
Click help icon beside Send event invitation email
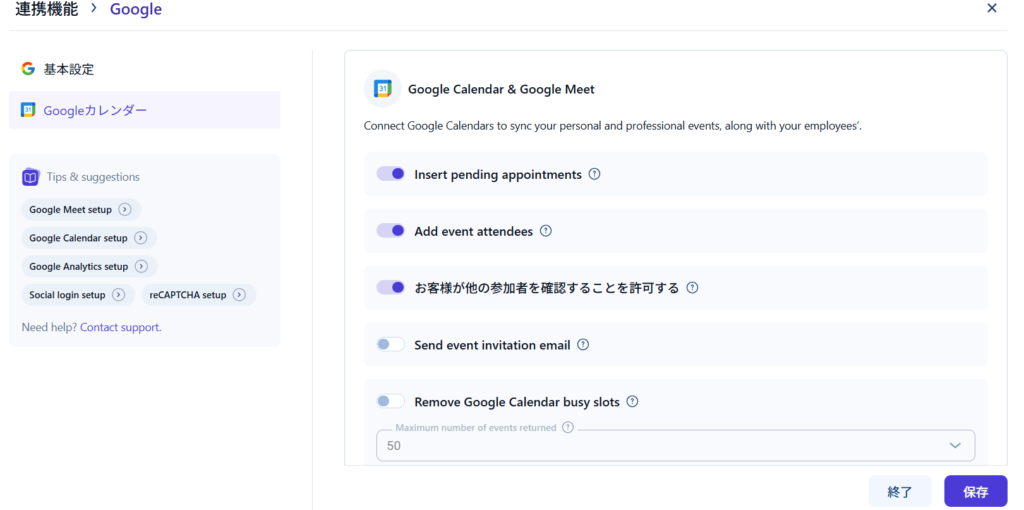point(583,345)
